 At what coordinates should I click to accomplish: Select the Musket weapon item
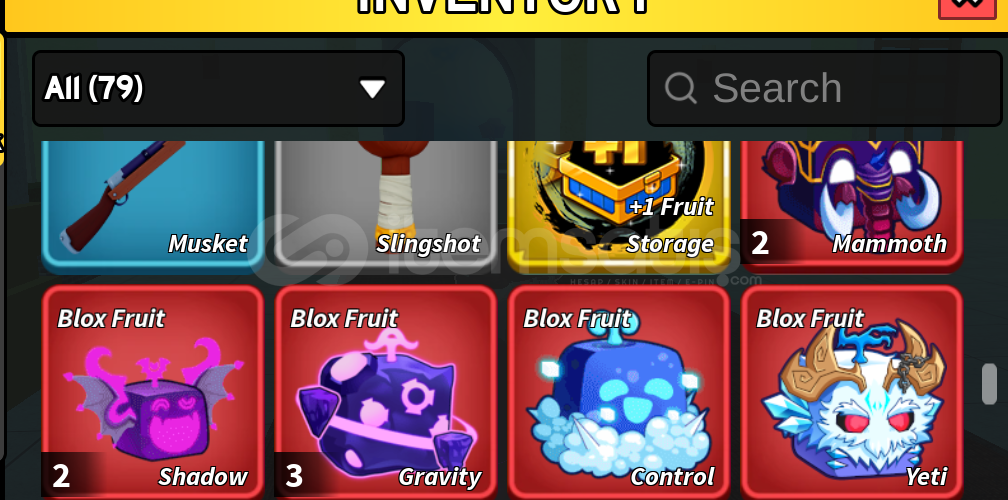[x=153, y=206]
